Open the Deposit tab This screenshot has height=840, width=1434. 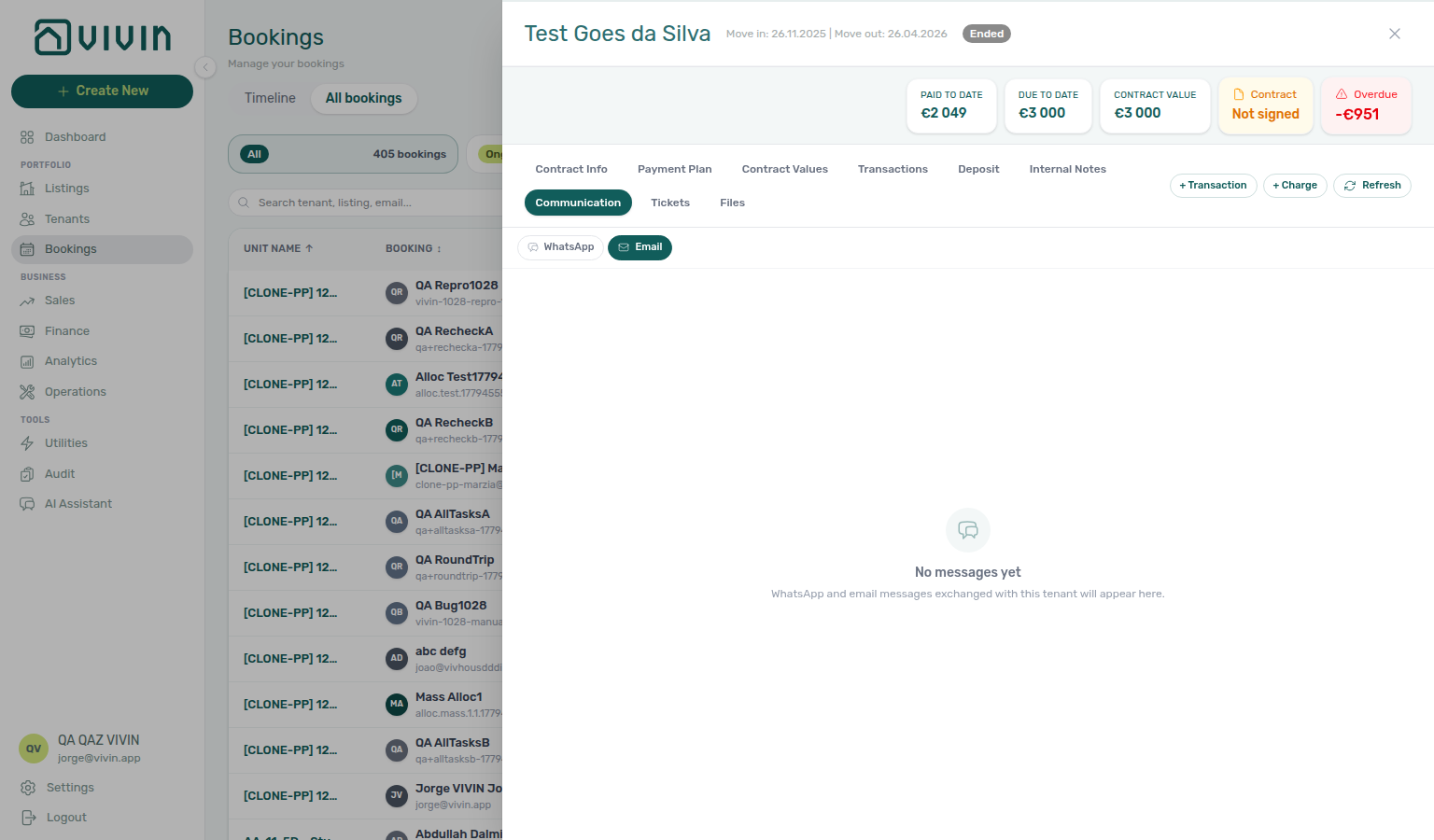[978, 169]
